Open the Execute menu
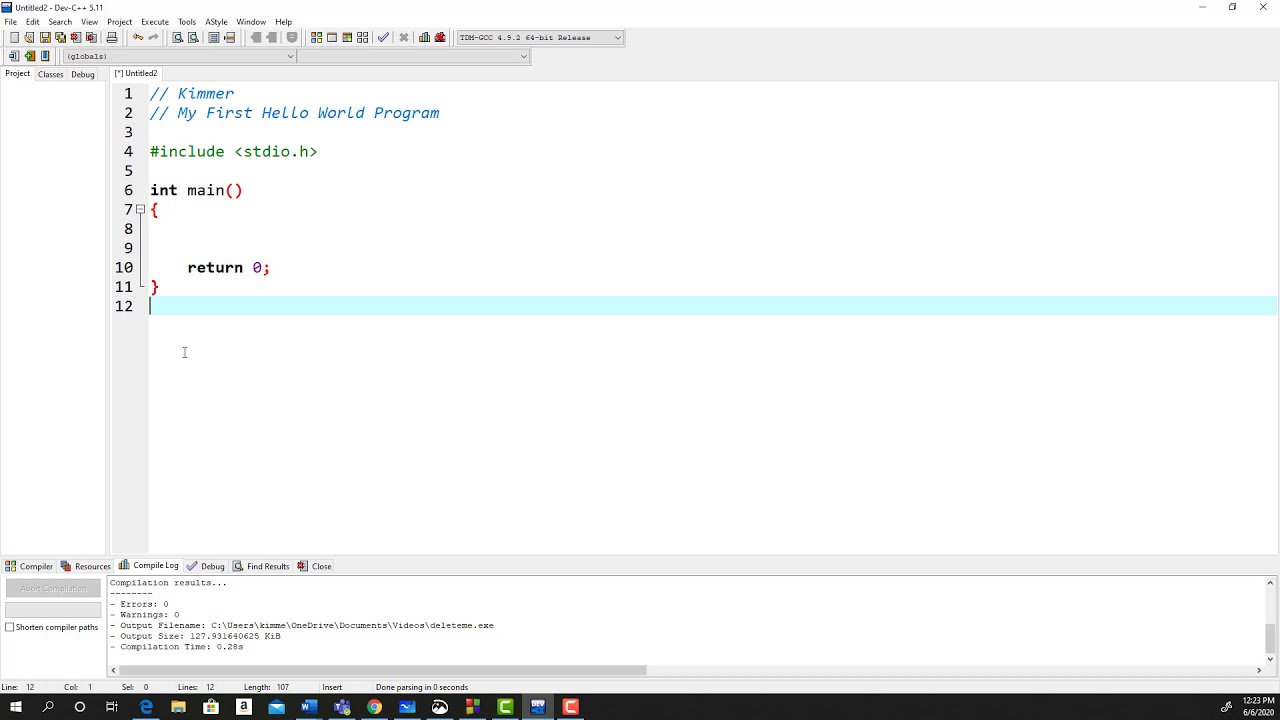 (x=155, y=21)
